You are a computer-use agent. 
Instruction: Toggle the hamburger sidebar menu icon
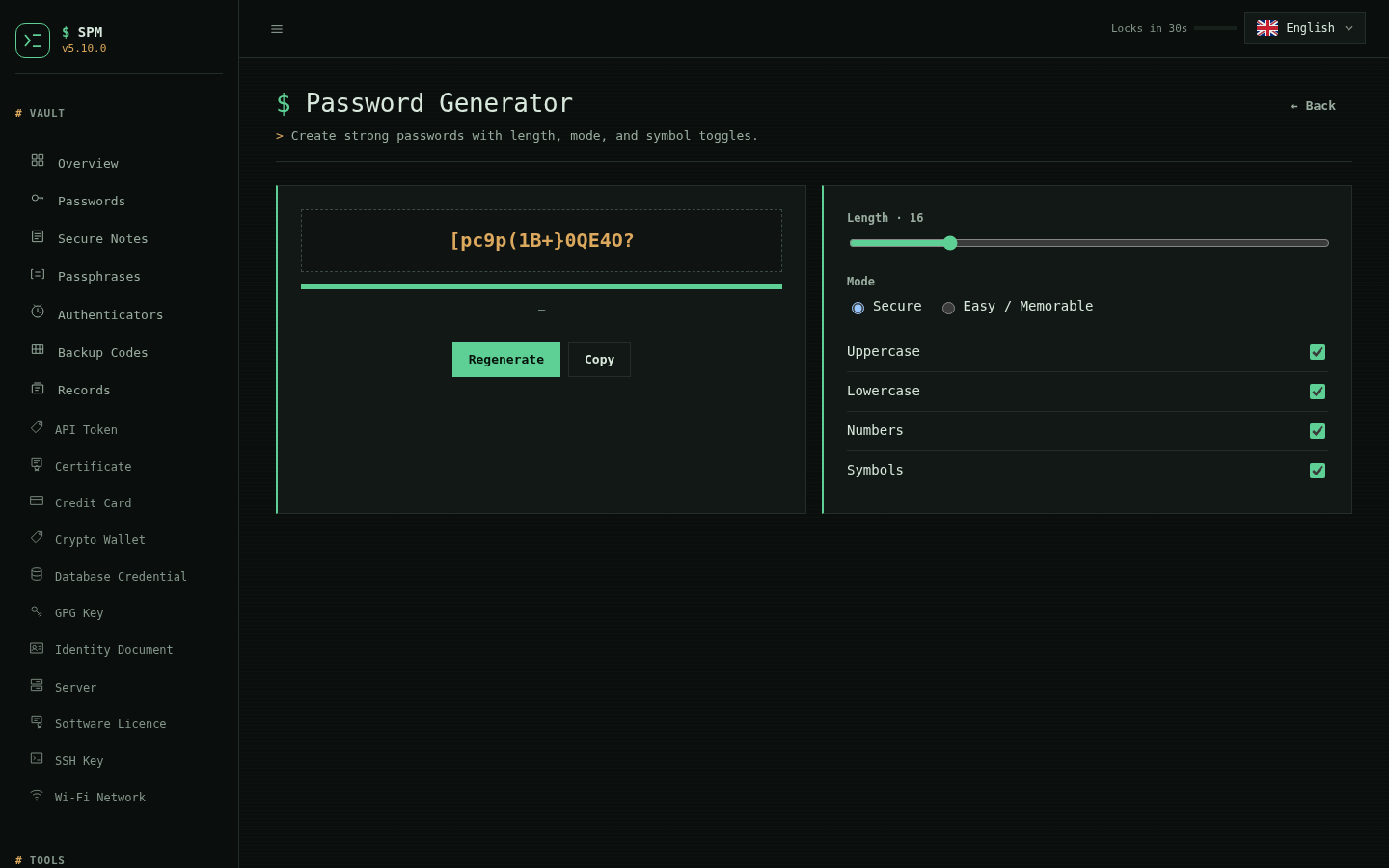pos(277,29)
